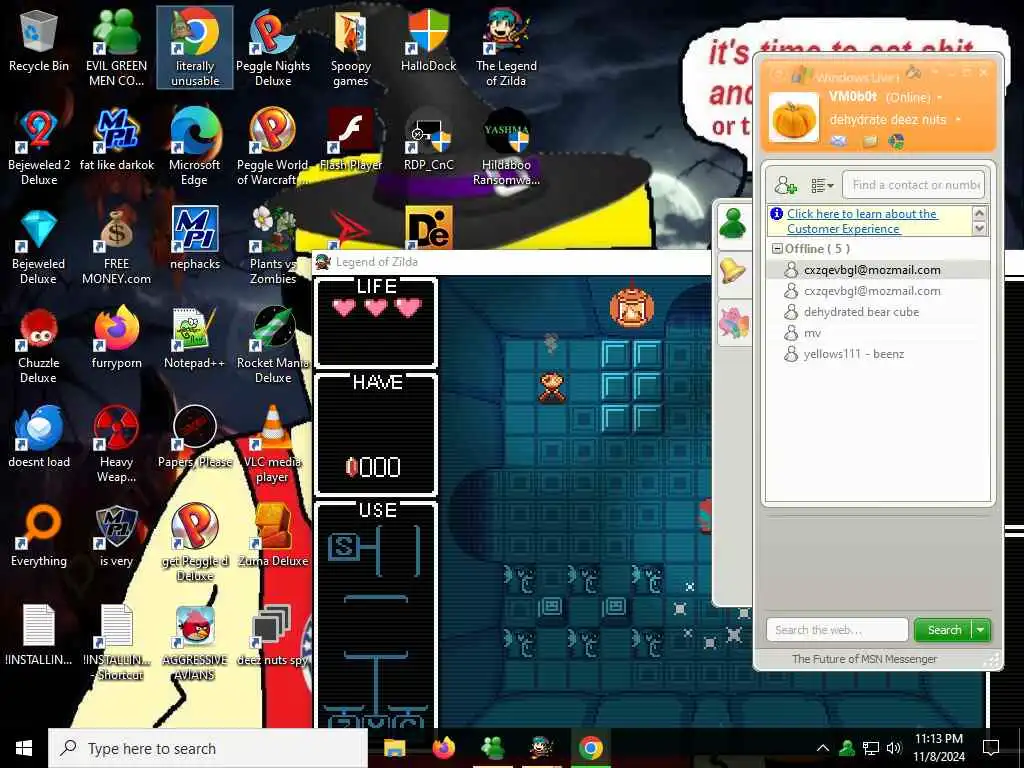
Task: Click the green Search button in Messenger
Action: click(x=943, y=630)
